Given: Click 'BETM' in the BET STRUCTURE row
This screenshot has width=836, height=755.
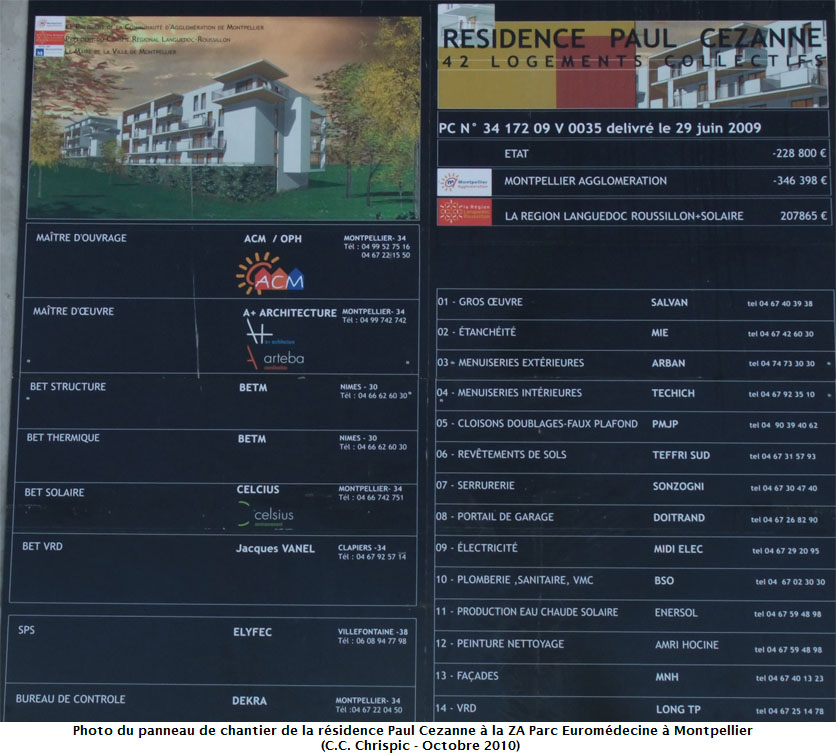Looking at the screenshot, I should point(253,387).
